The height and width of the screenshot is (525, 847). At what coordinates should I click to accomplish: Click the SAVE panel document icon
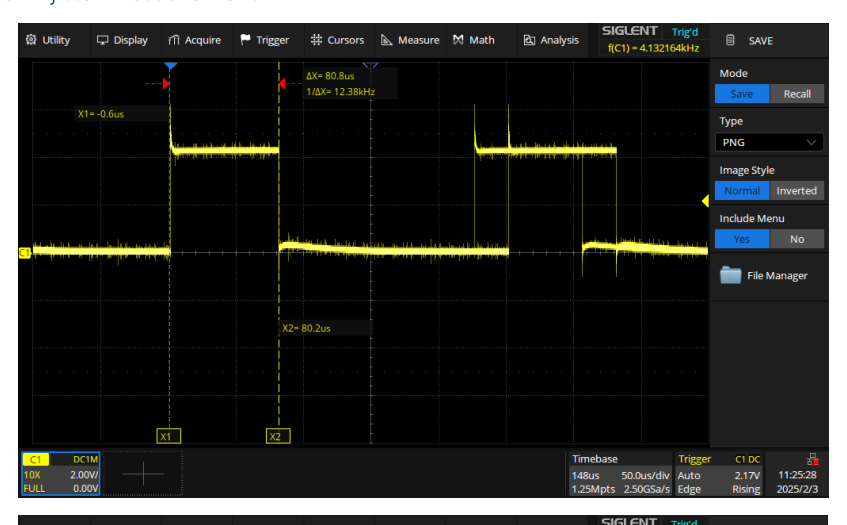click(730, 40)
